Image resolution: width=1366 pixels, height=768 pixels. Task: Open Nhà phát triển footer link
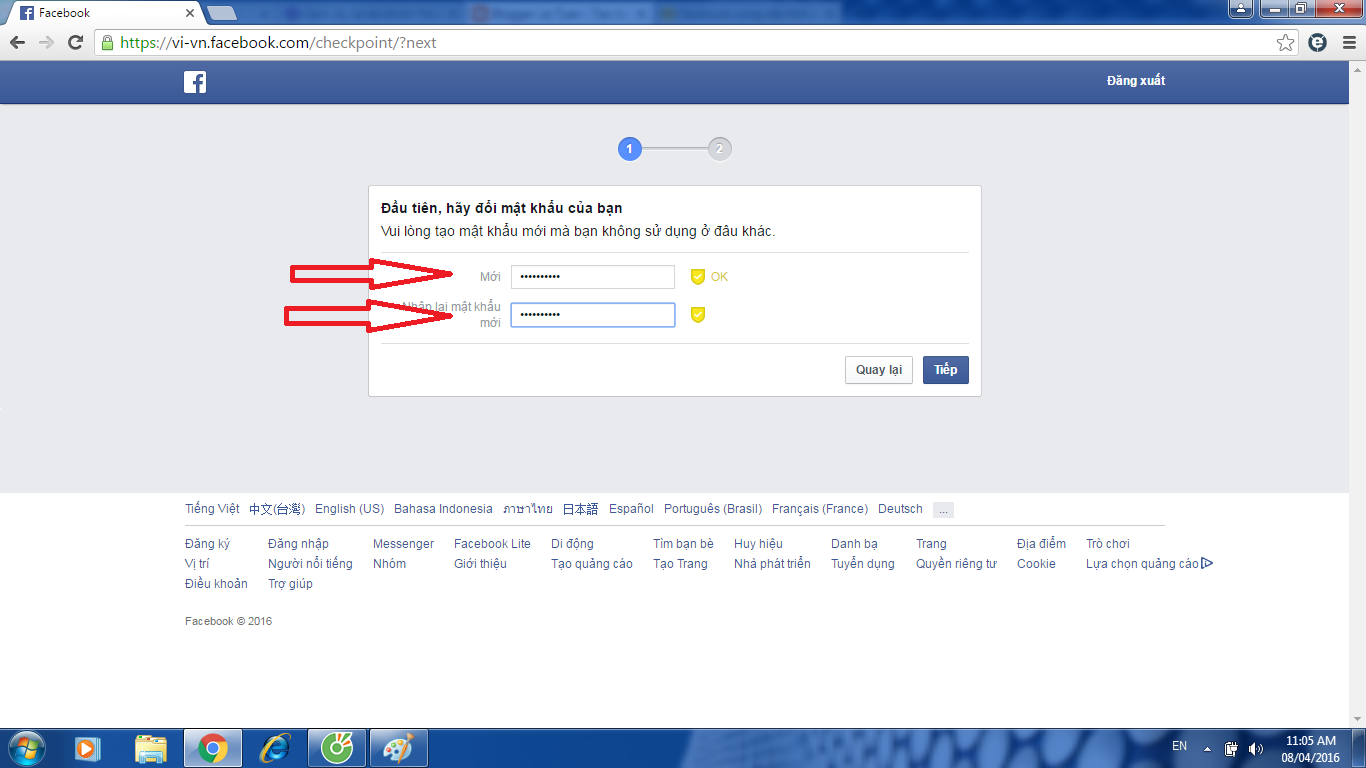[x=772, y=564]
